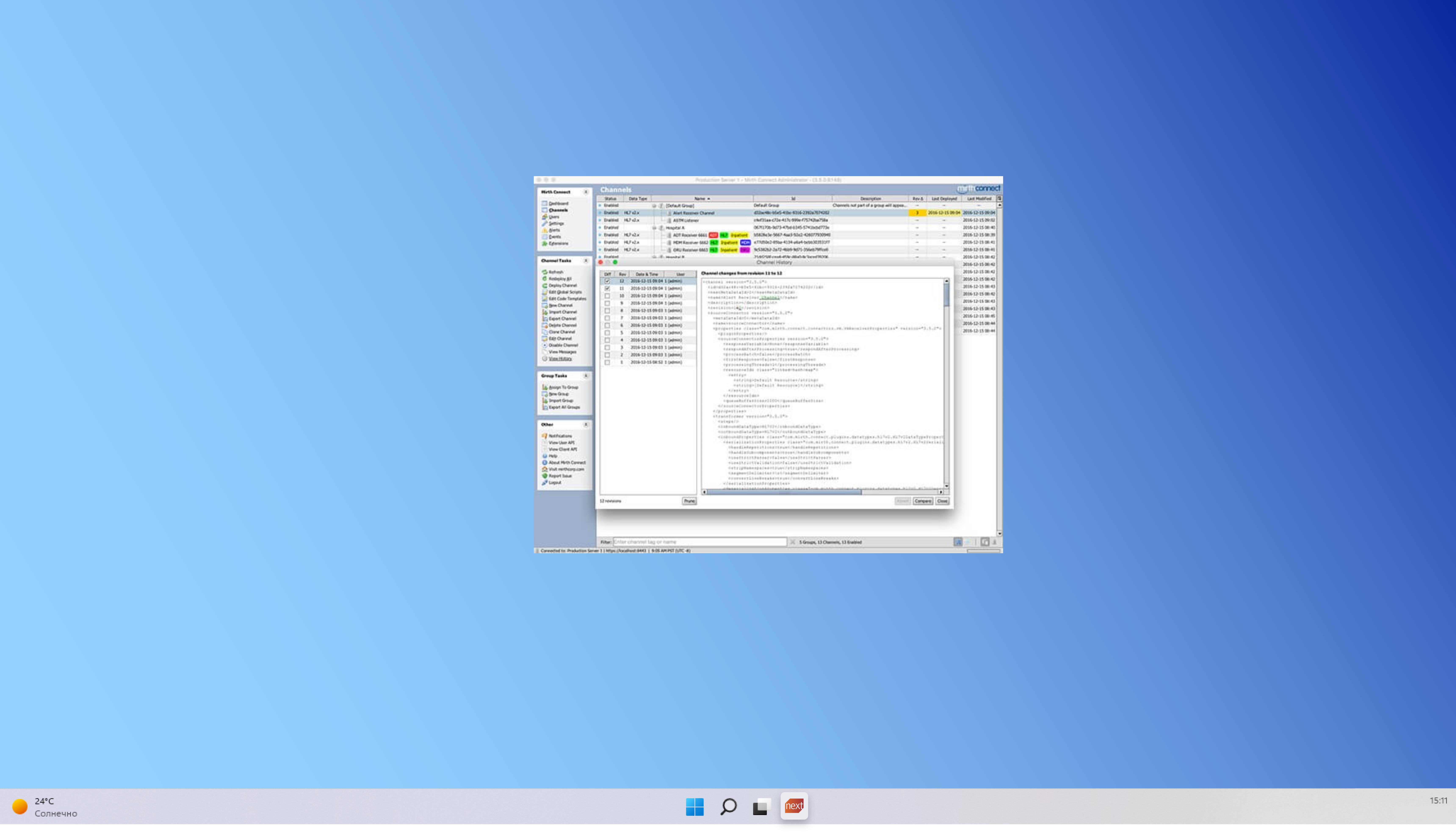This screenshot has width=1456, height=835.
Task: Collapse the [Default Group] tree node
Action: [654, 206]
